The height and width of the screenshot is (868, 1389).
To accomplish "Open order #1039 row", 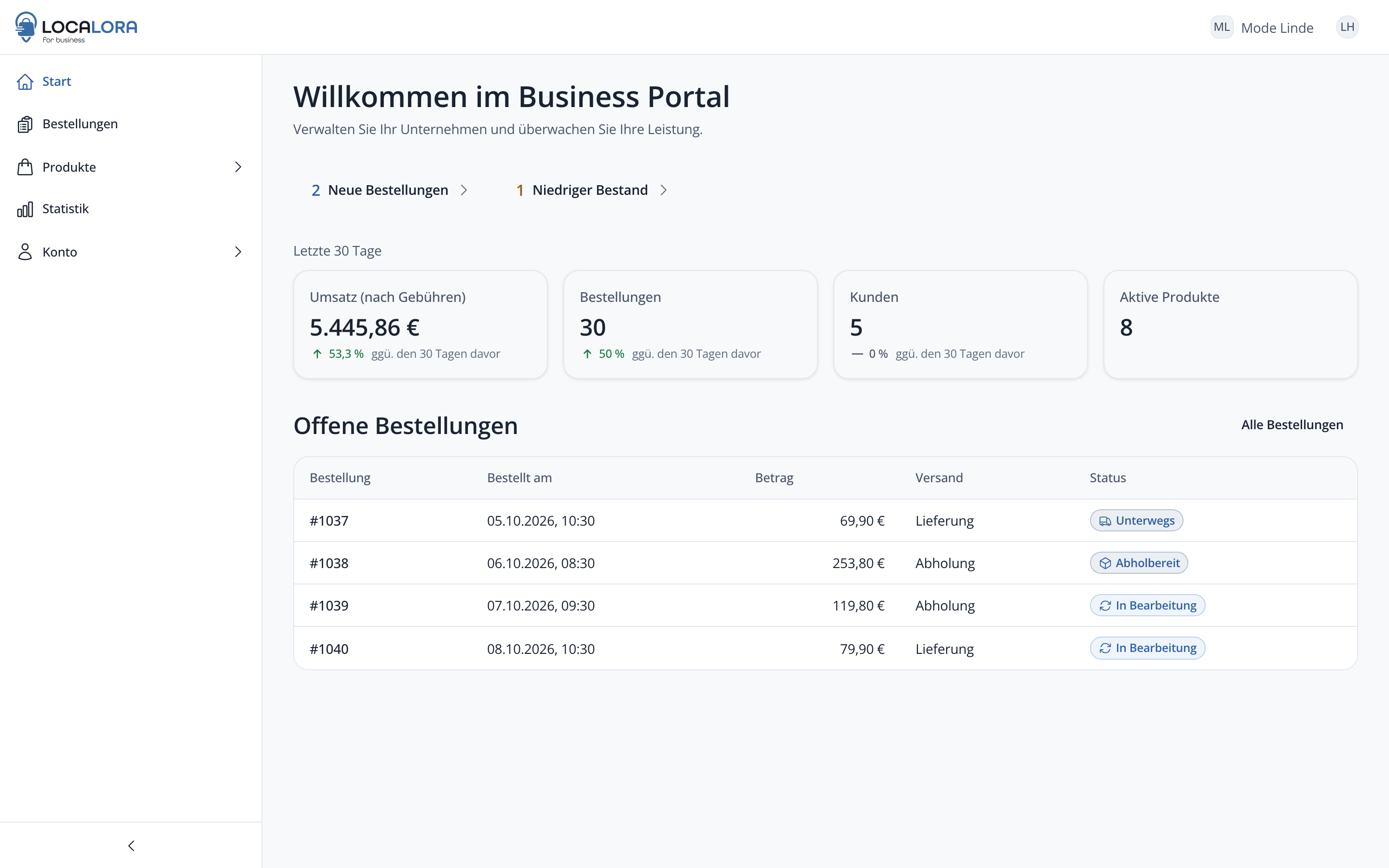I will pos(825,606).
